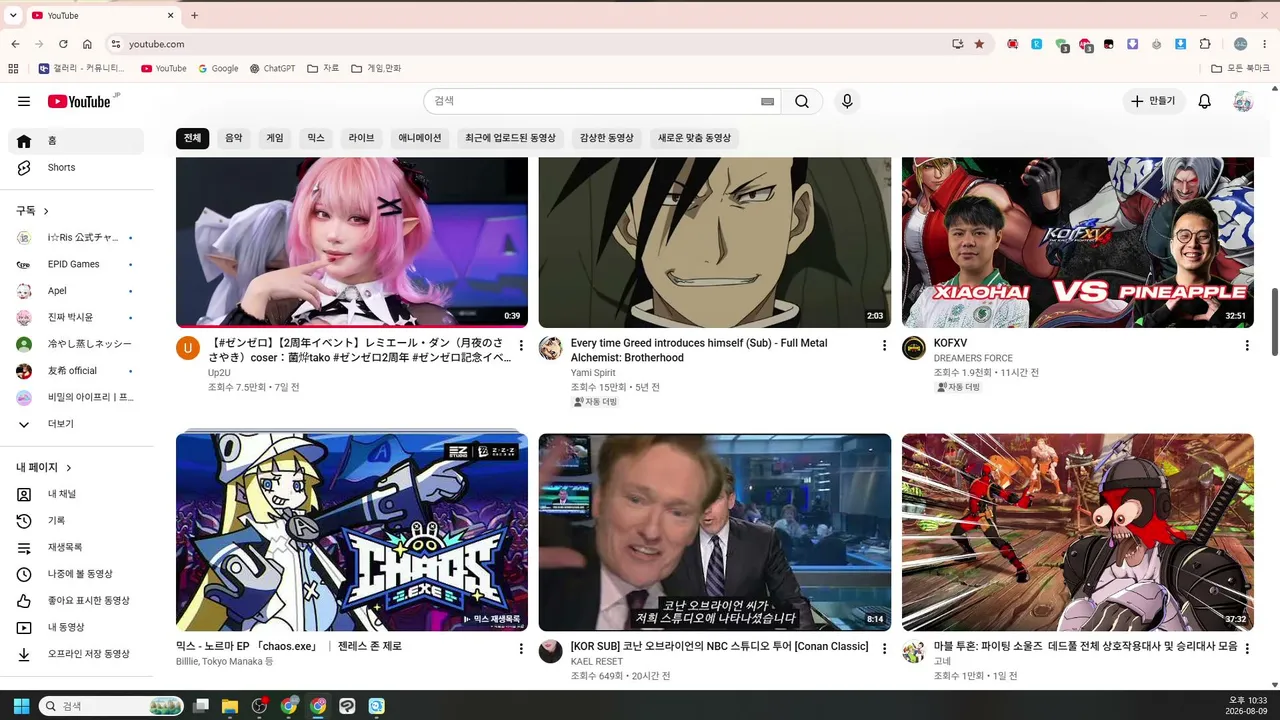
Task: Open the Chrome profile avatar
Action: point(1241,44)
